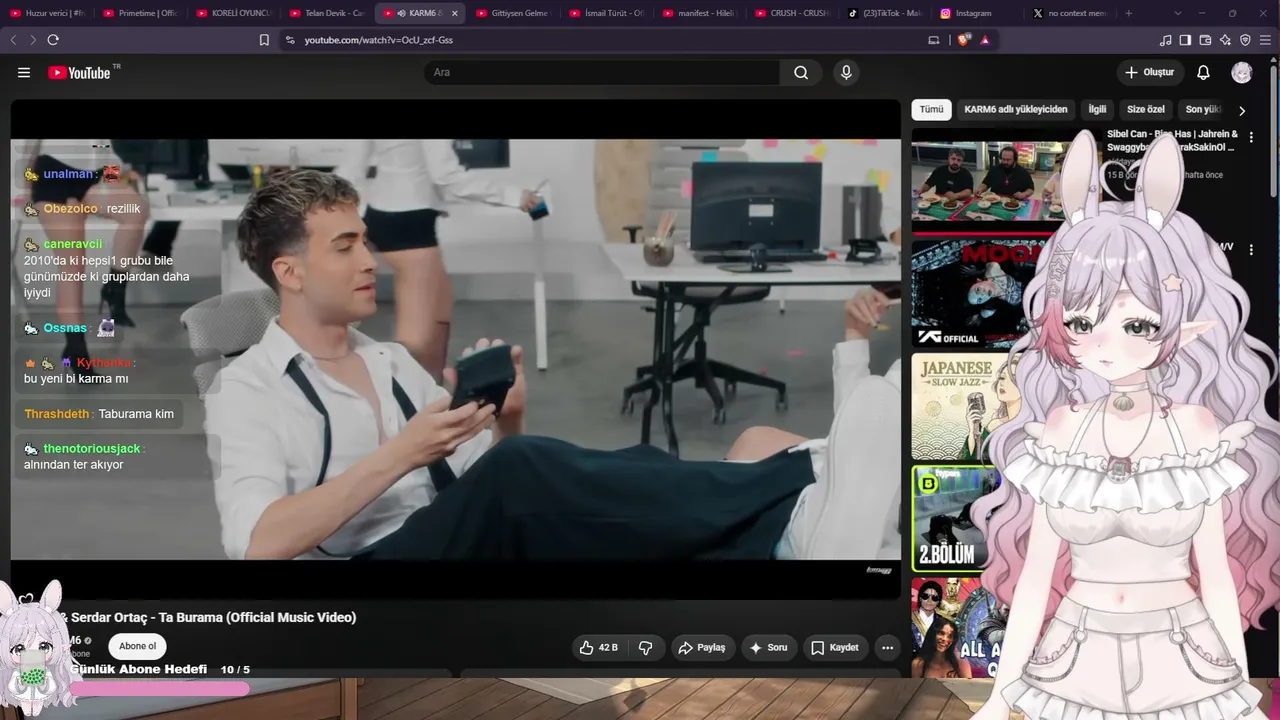Cast or install via the address bar screen icon

pyautogui.click(x=934, y=40)
